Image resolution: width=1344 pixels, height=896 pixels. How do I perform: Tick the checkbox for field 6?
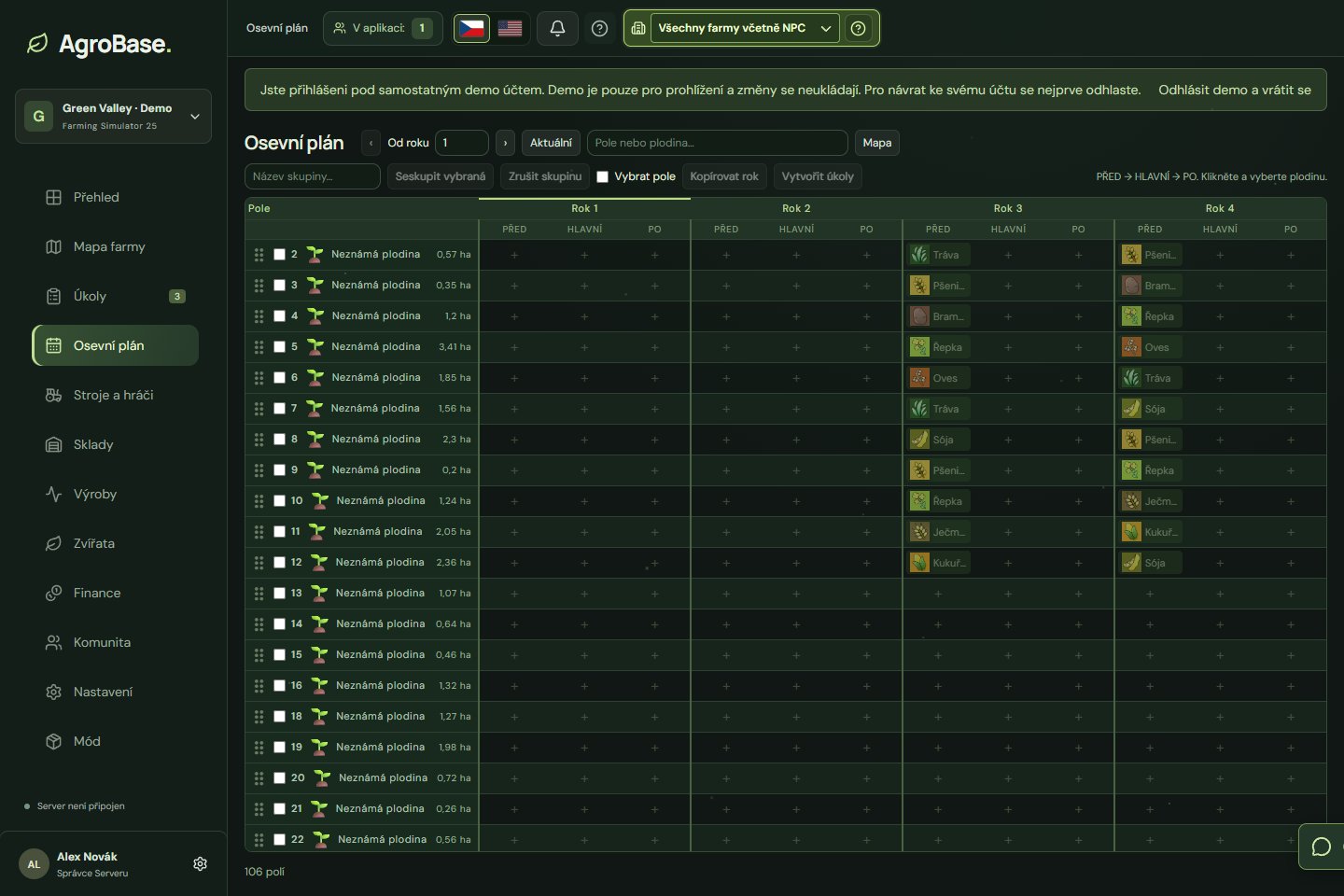[x=279, y=377]
